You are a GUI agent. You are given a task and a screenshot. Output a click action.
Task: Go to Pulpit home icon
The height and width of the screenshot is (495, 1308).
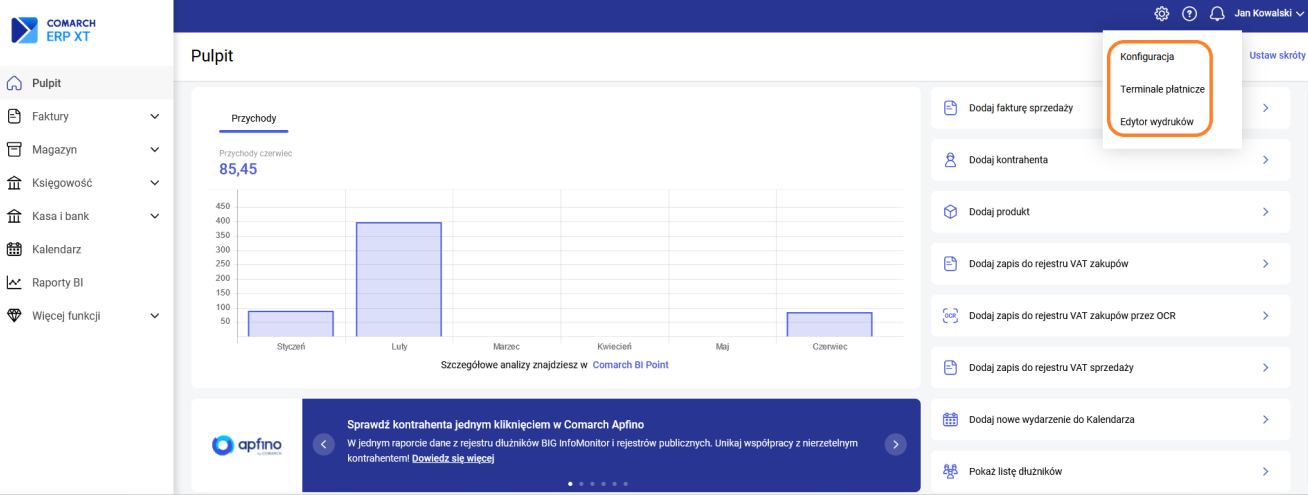pos(14,83)
